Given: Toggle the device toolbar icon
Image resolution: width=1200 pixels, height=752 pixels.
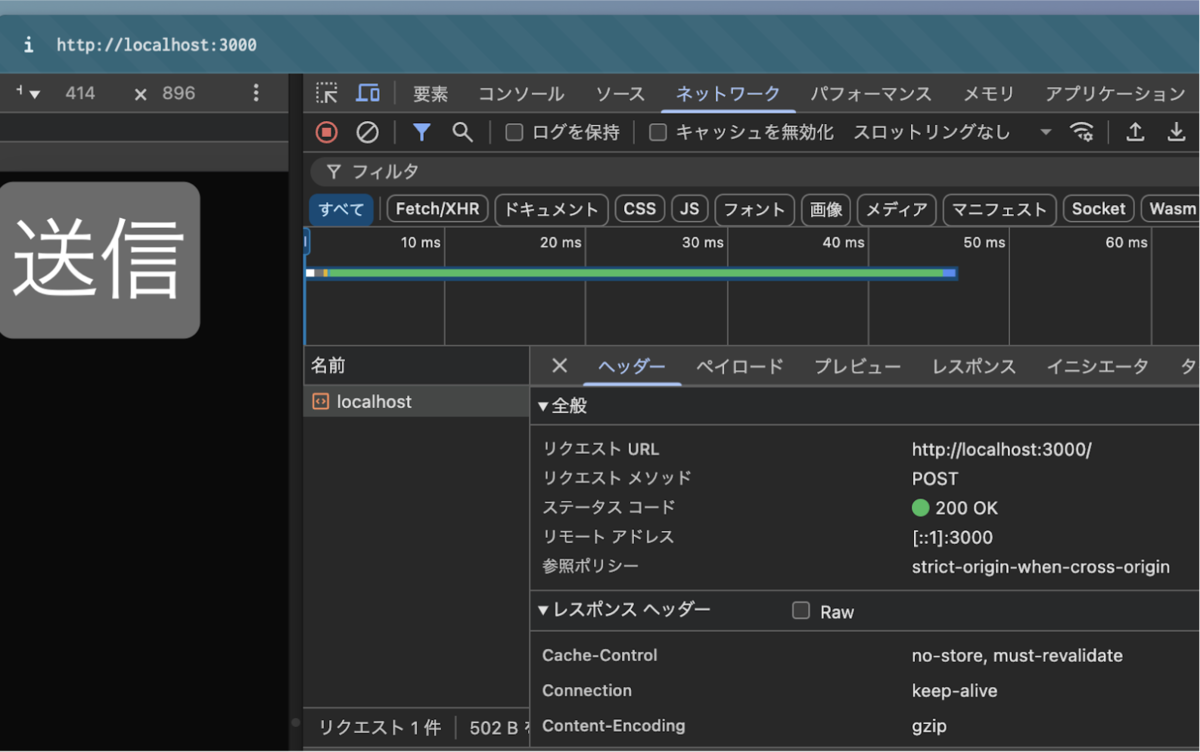Looking at the screenshot, I should coord(368,93).
